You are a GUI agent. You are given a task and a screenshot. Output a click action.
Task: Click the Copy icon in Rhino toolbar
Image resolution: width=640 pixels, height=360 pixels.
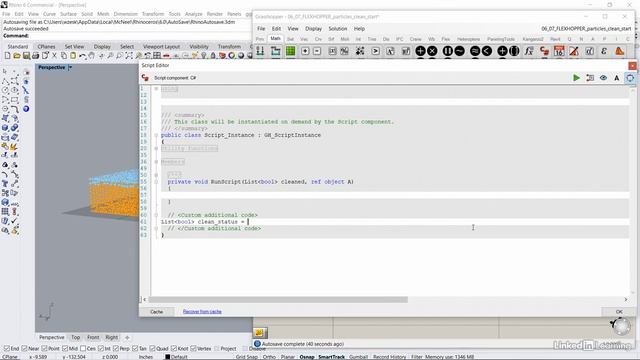64,56
